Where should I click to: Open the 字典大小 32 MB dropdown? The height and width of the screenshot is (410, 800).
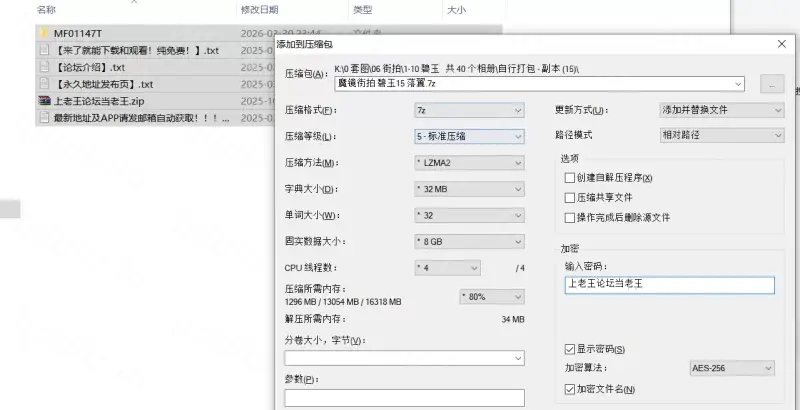(x=469, y=189)
